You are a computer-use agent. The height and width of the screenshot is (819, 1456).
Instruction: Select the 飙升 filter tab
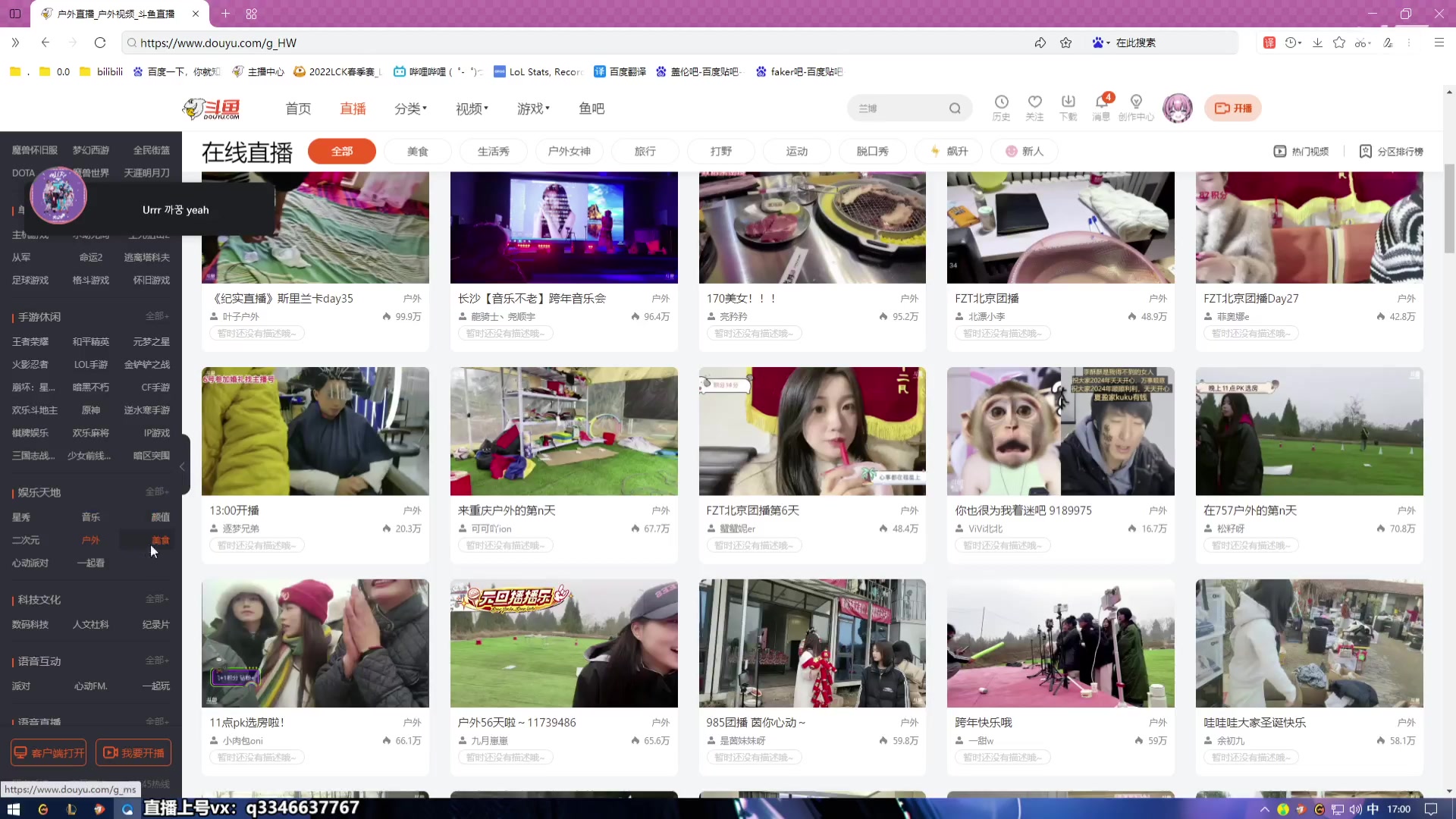pos(949,152)
